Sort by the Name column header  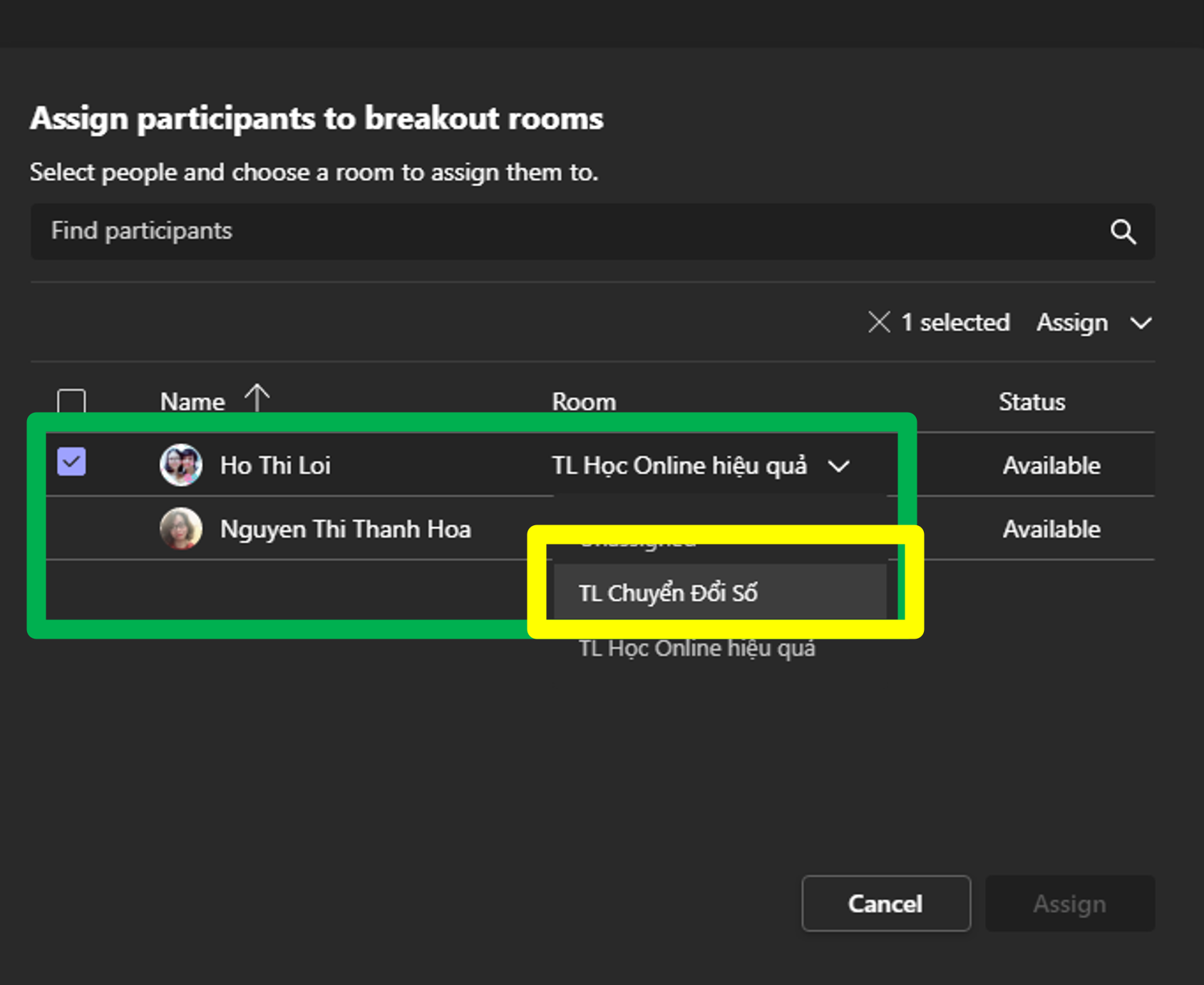tap(192, 402)
